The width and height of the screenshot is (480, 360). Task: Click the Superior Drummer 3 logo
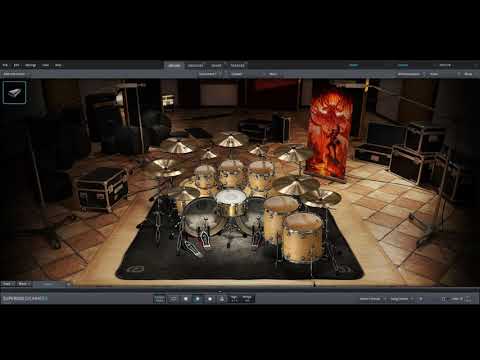(x=25, y=299)
